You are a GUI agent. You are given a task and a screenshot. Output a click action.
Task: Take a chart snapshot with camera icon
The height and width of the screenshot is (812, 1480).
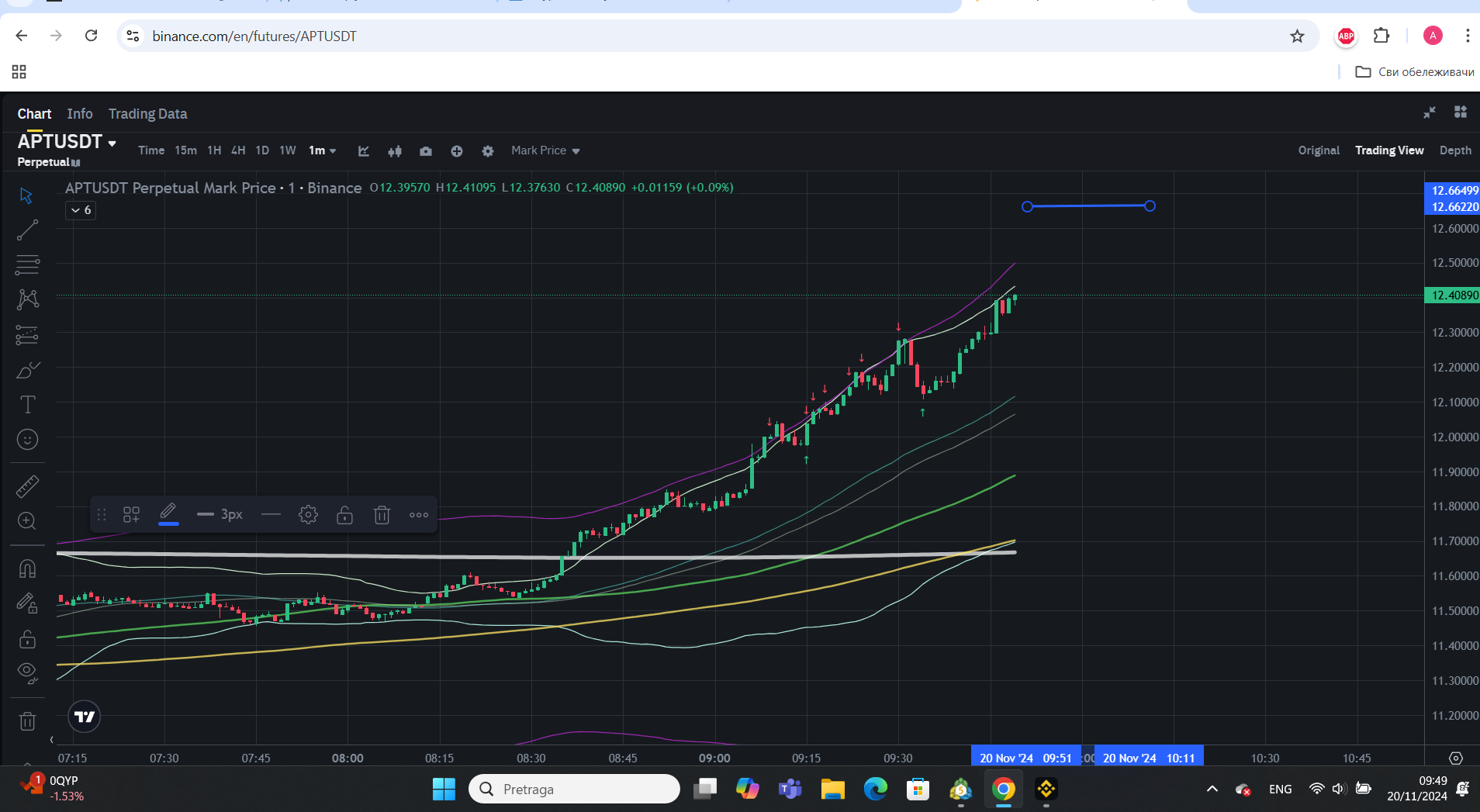[x=426, y=151]
